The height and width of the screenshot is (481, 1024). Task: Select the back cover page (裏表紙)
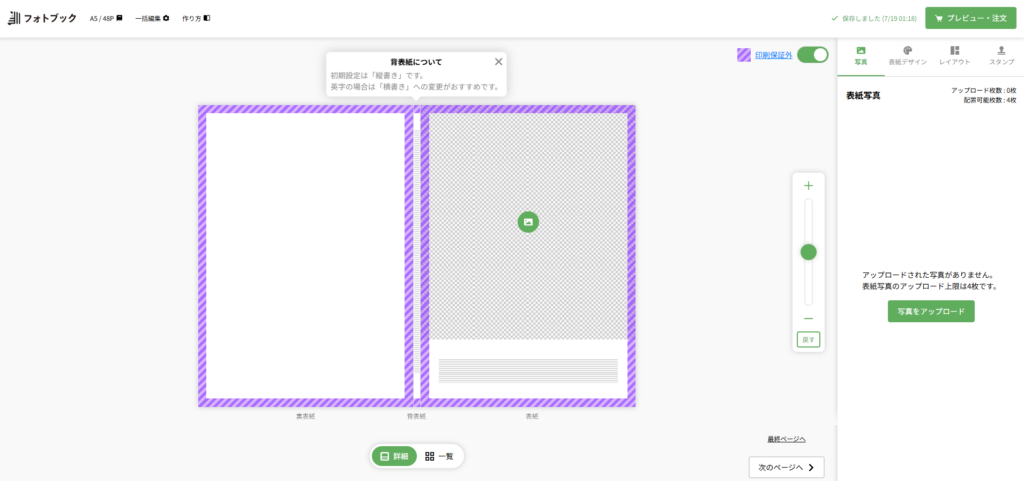point(305,256)
